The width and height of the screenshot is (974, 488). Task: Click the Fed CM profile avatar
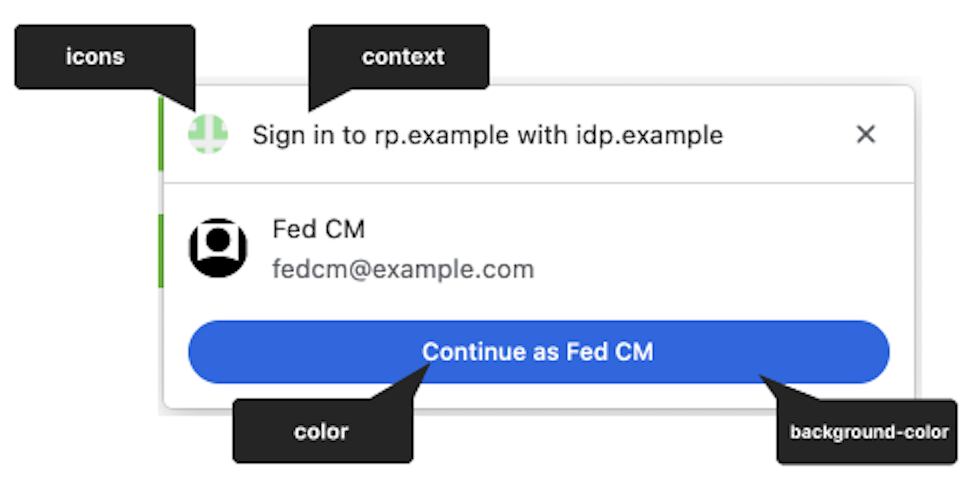tap(218, 247)
